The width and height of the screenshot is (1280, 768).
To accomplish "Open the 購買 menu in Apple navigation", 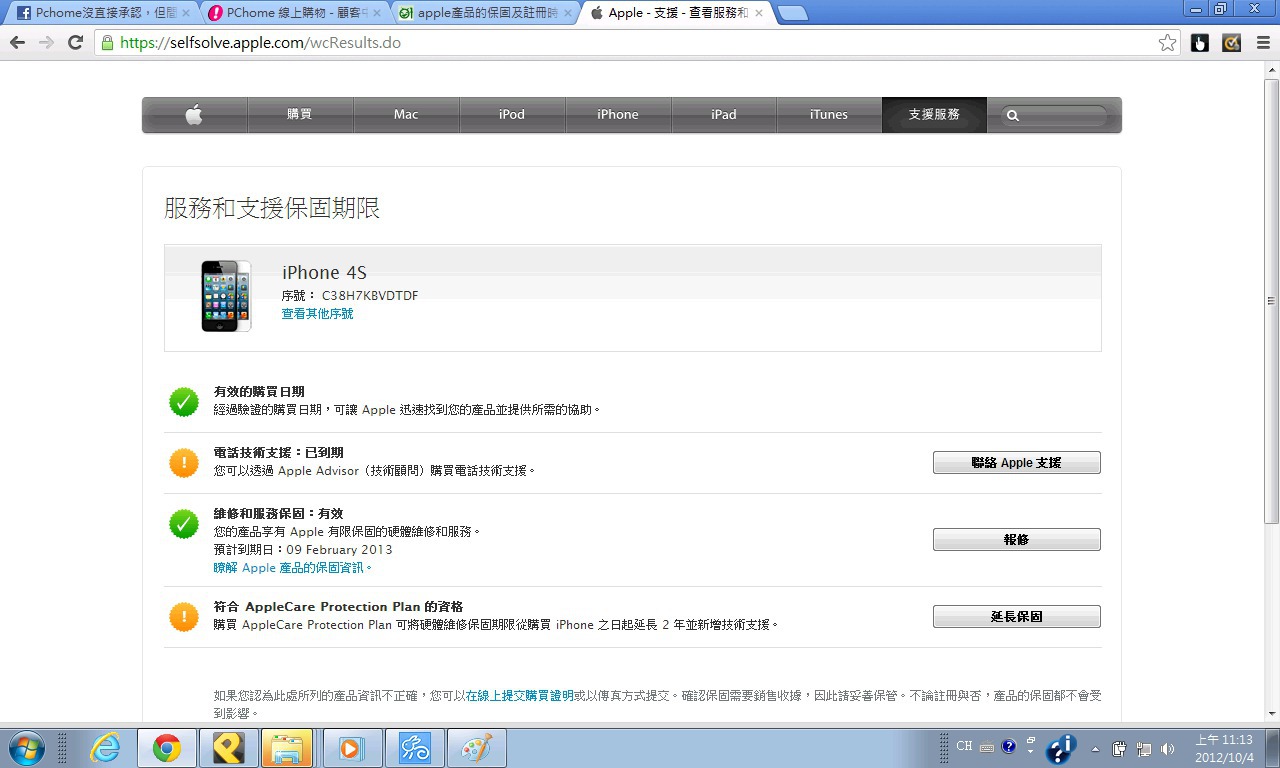I will (300, 115).
